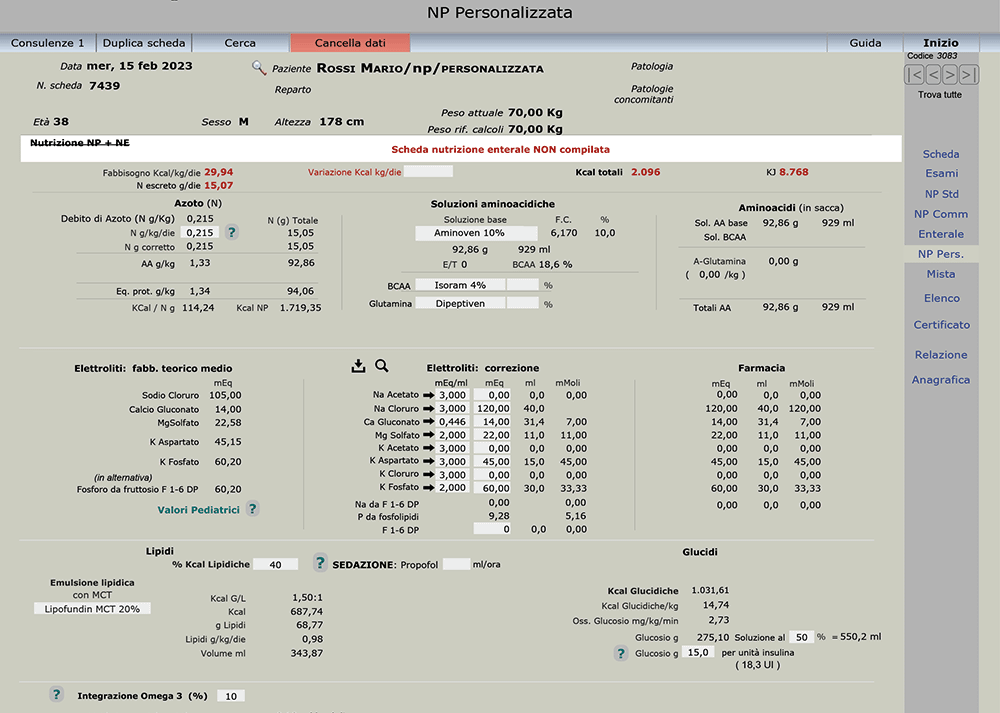
Task: Click the search icon beside Elettroliti correzione
Action: 381,365
